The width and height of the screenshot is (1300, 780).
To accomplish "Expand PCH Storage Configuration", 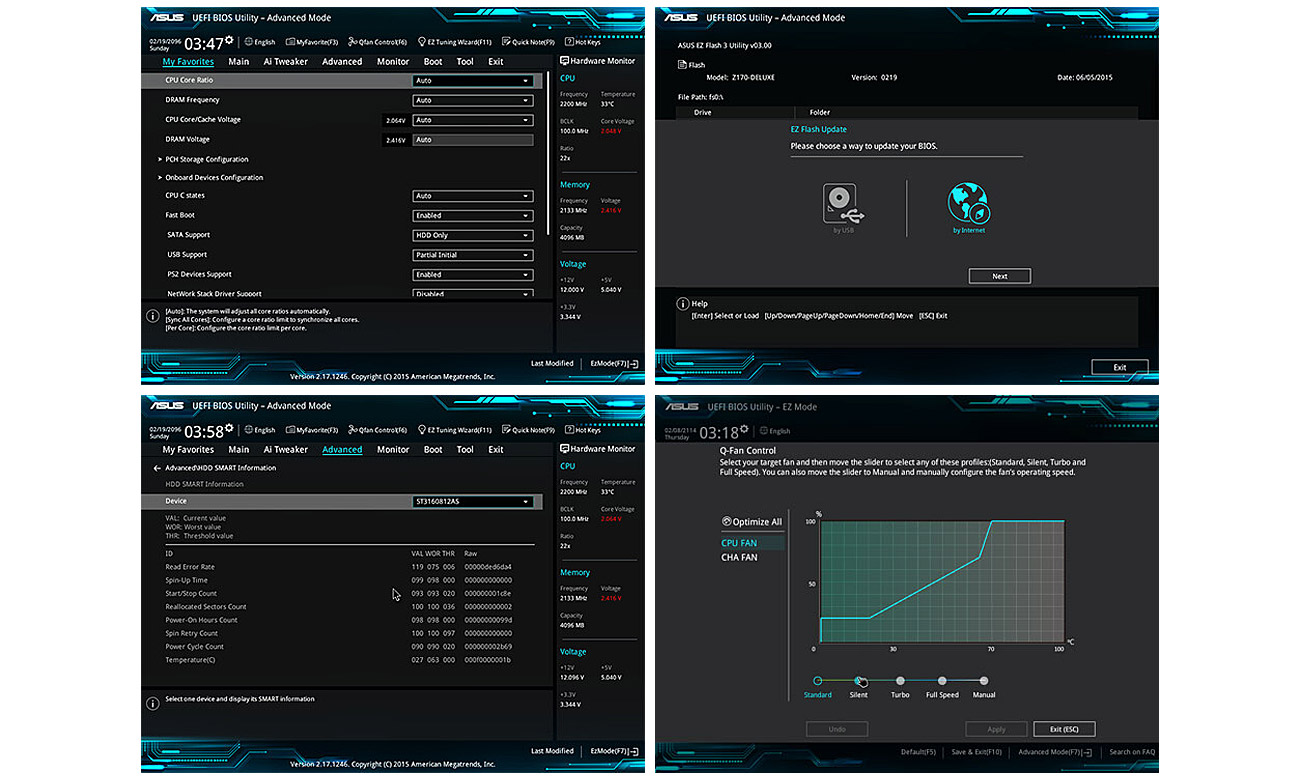I will tap(204, 159).
